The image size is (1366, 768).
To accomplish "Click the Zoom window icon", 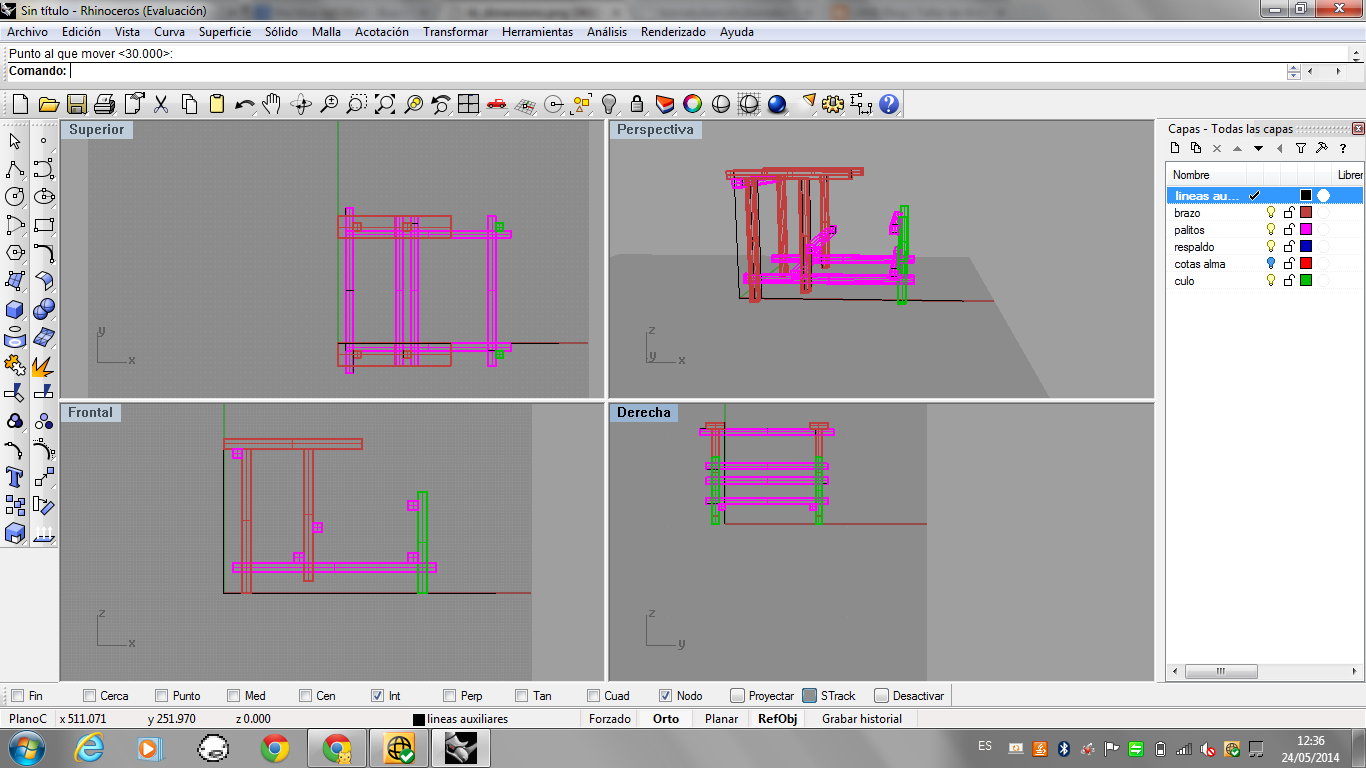I will tap(357, 104).
